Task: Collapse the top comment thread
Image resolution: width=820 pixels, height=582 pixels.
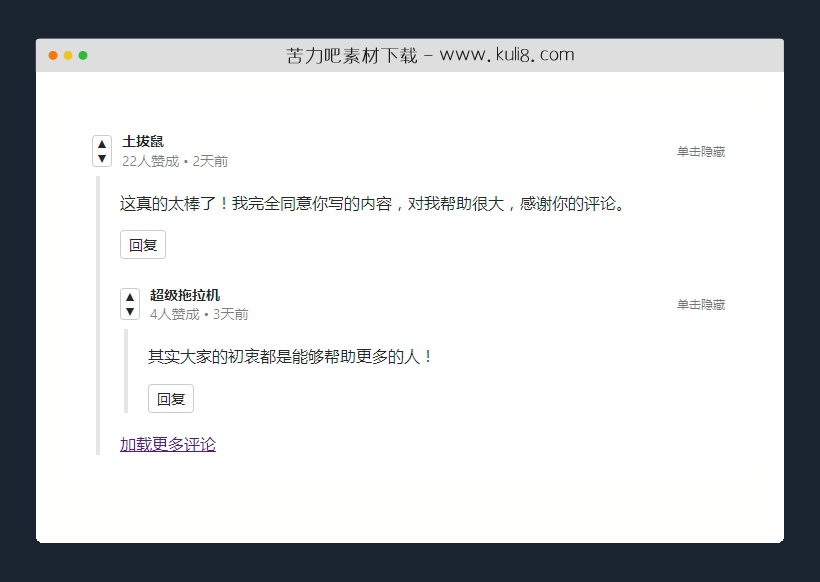Action: [x=700, y=151]
